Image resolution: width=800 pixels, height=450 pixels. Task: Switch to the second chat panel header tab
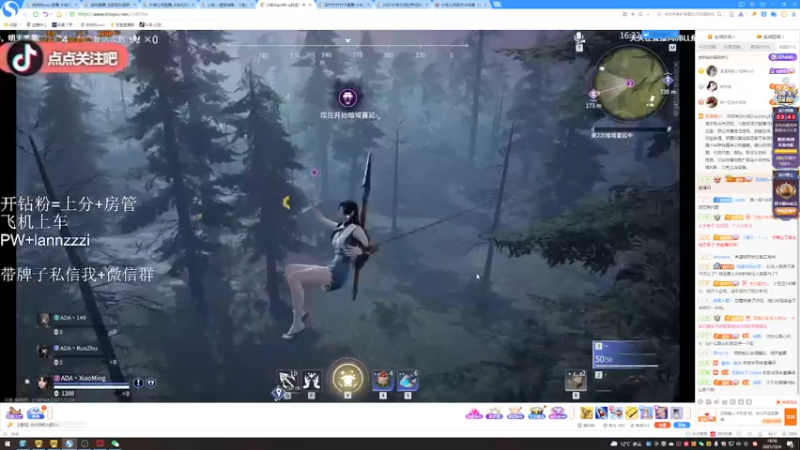click(770, 37)
